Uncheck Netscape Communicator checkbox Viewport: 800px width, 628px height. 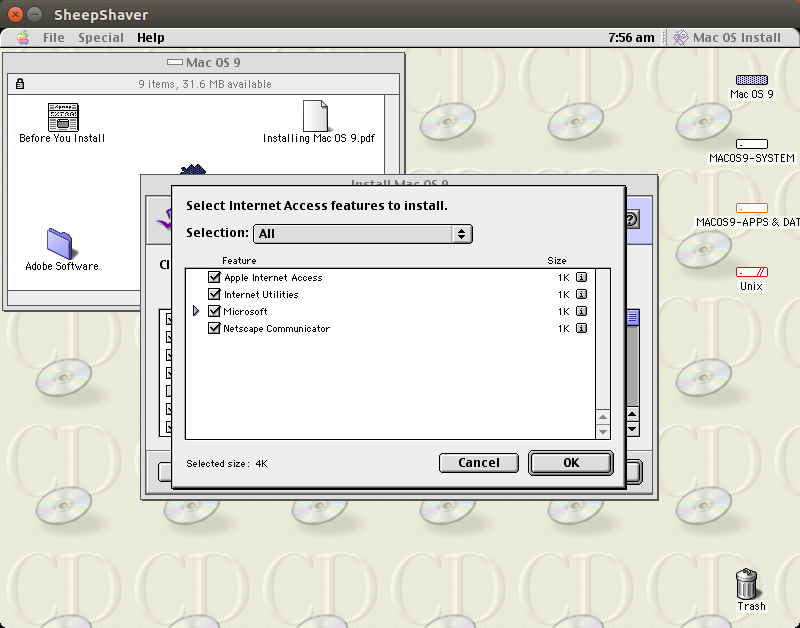(214, 328)
